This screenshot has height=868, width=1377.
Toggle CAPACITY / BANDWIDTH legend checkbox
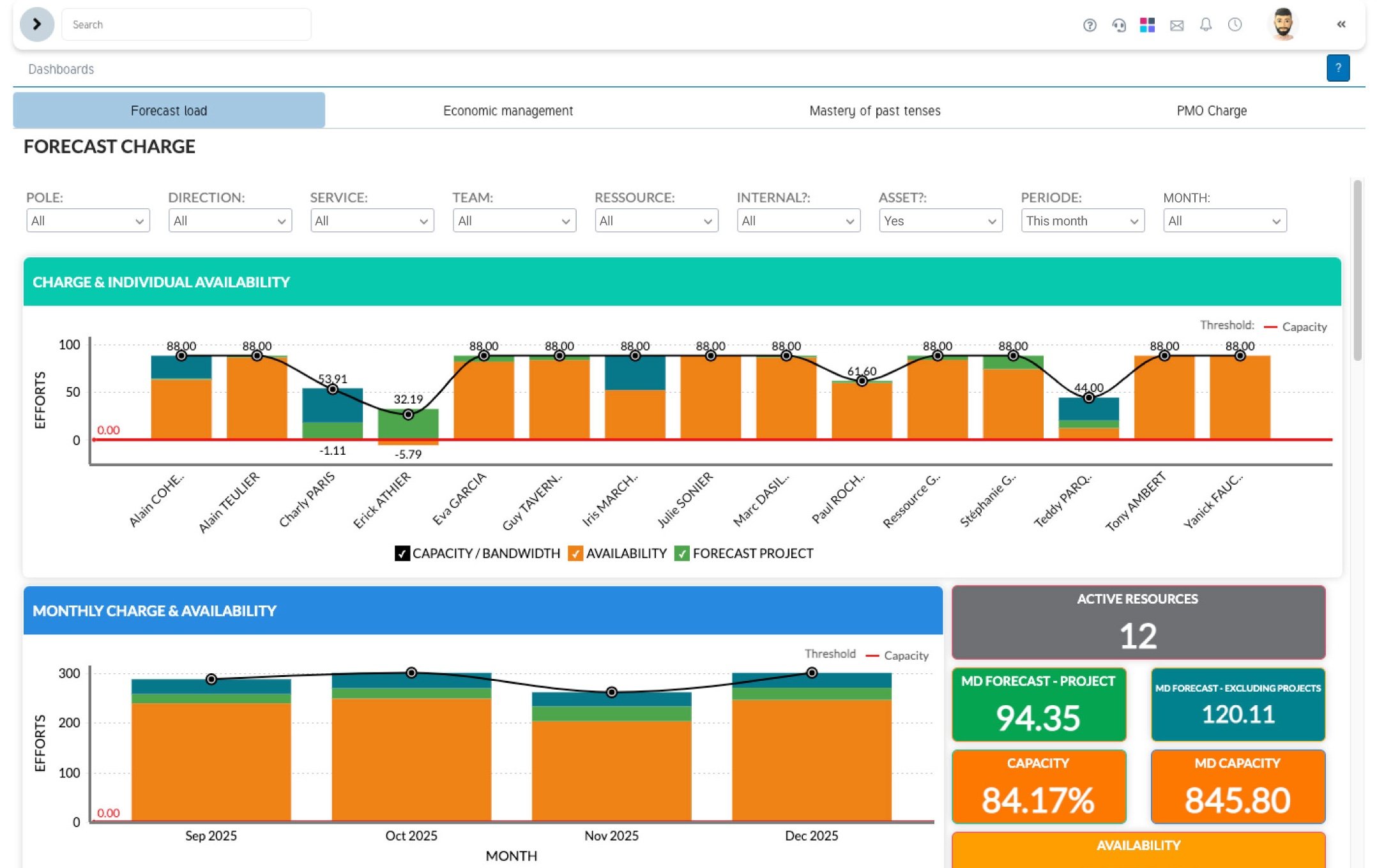coord(402,553)
